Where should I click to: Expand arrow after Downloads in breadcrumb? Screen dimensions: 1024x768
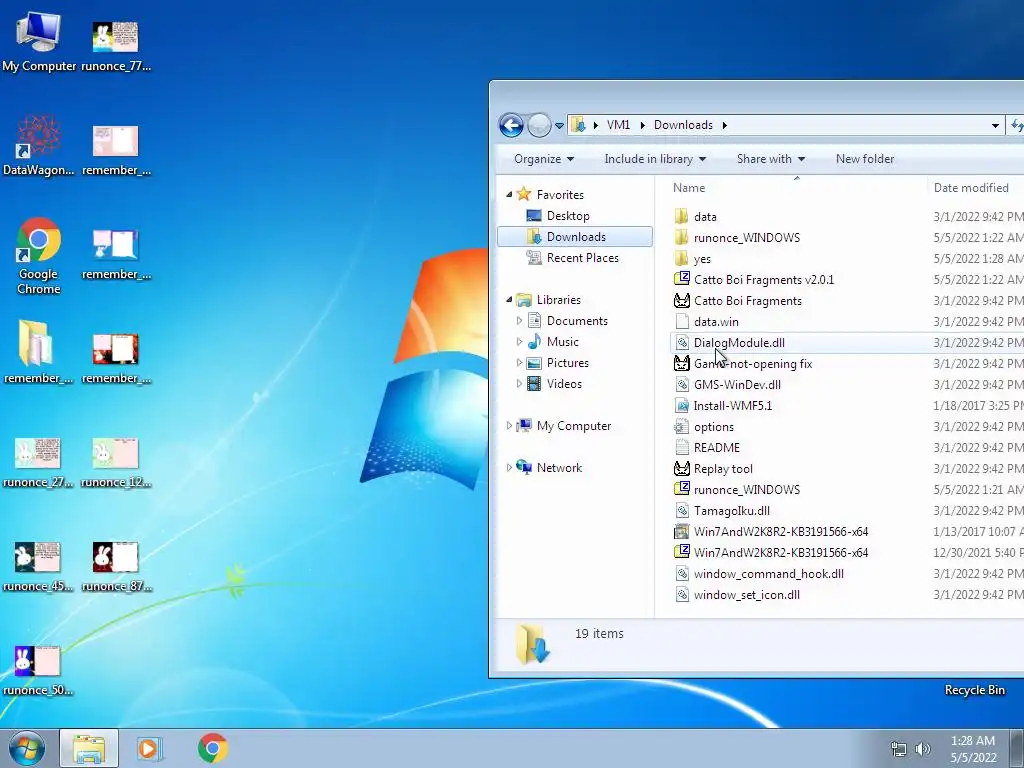pyautogui.click(x=724, y=125)
